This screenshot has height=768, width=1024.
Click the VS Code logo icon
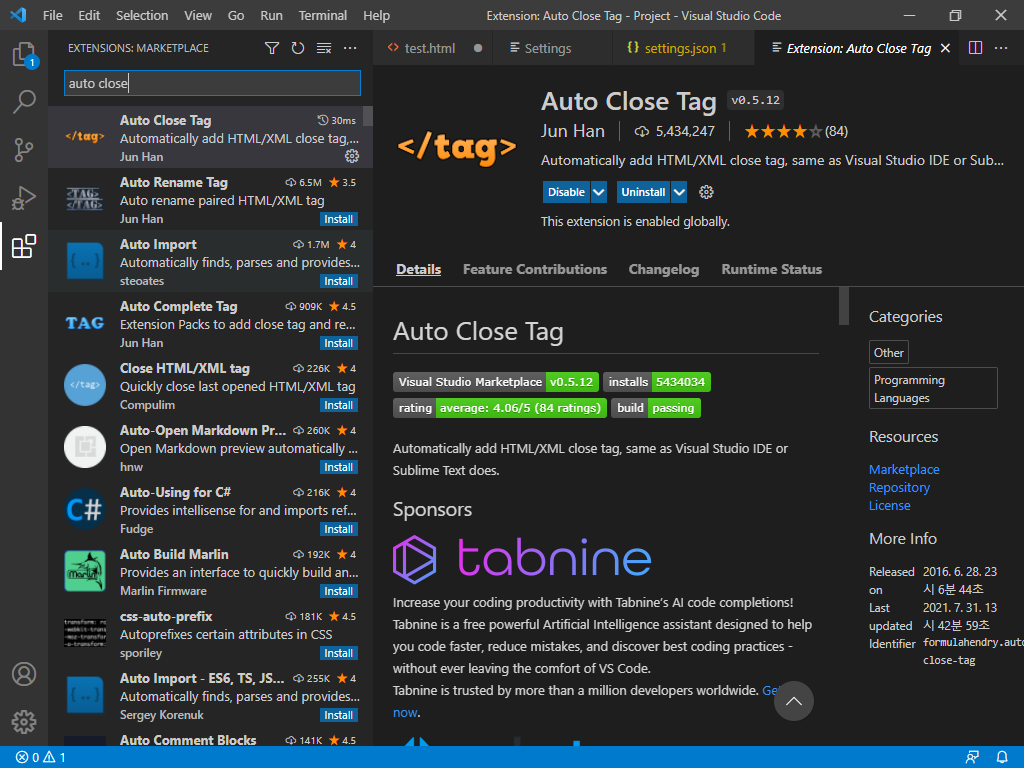click(18, 15)
